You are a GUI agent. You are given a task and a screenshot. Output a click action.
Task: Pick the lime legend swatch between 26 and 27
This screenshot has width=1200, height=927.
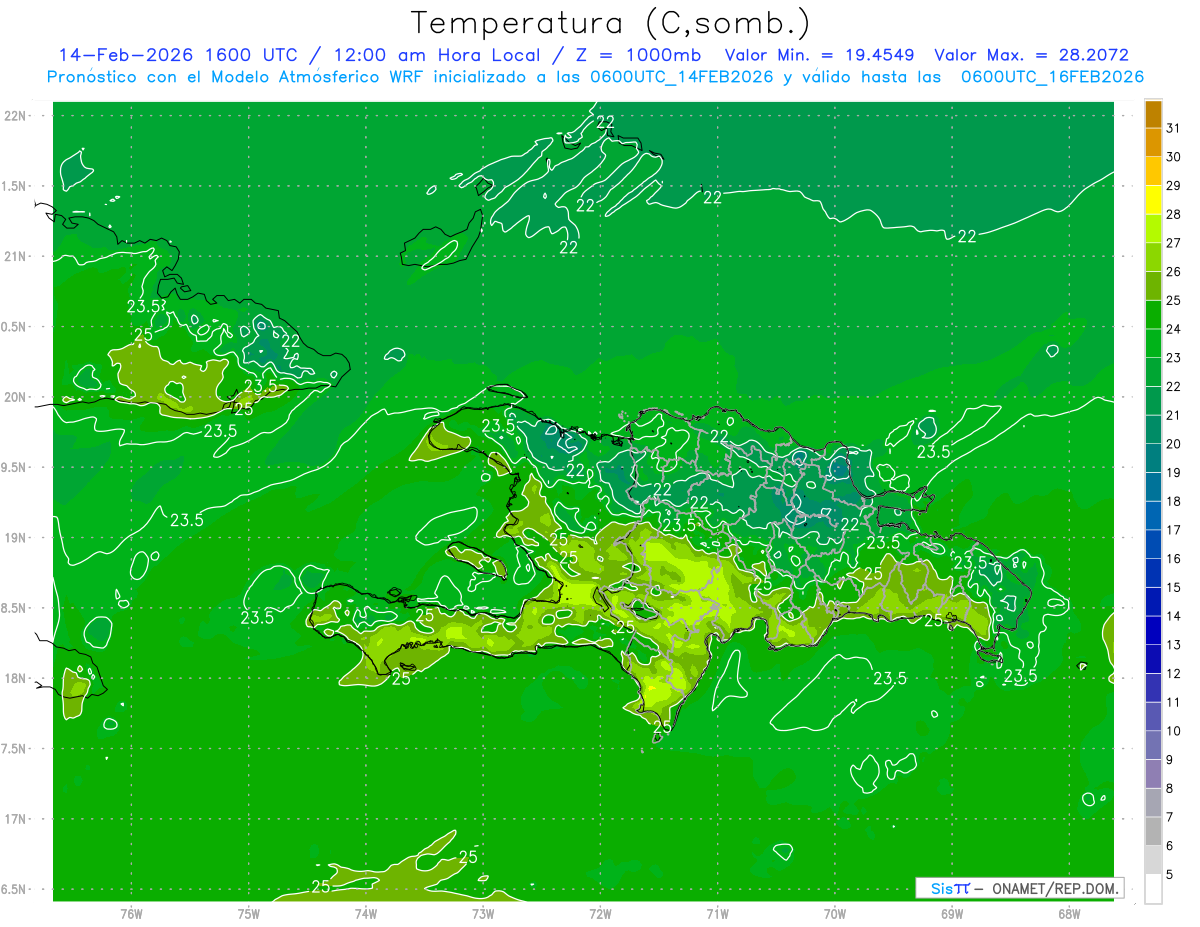pos(1153,258)
